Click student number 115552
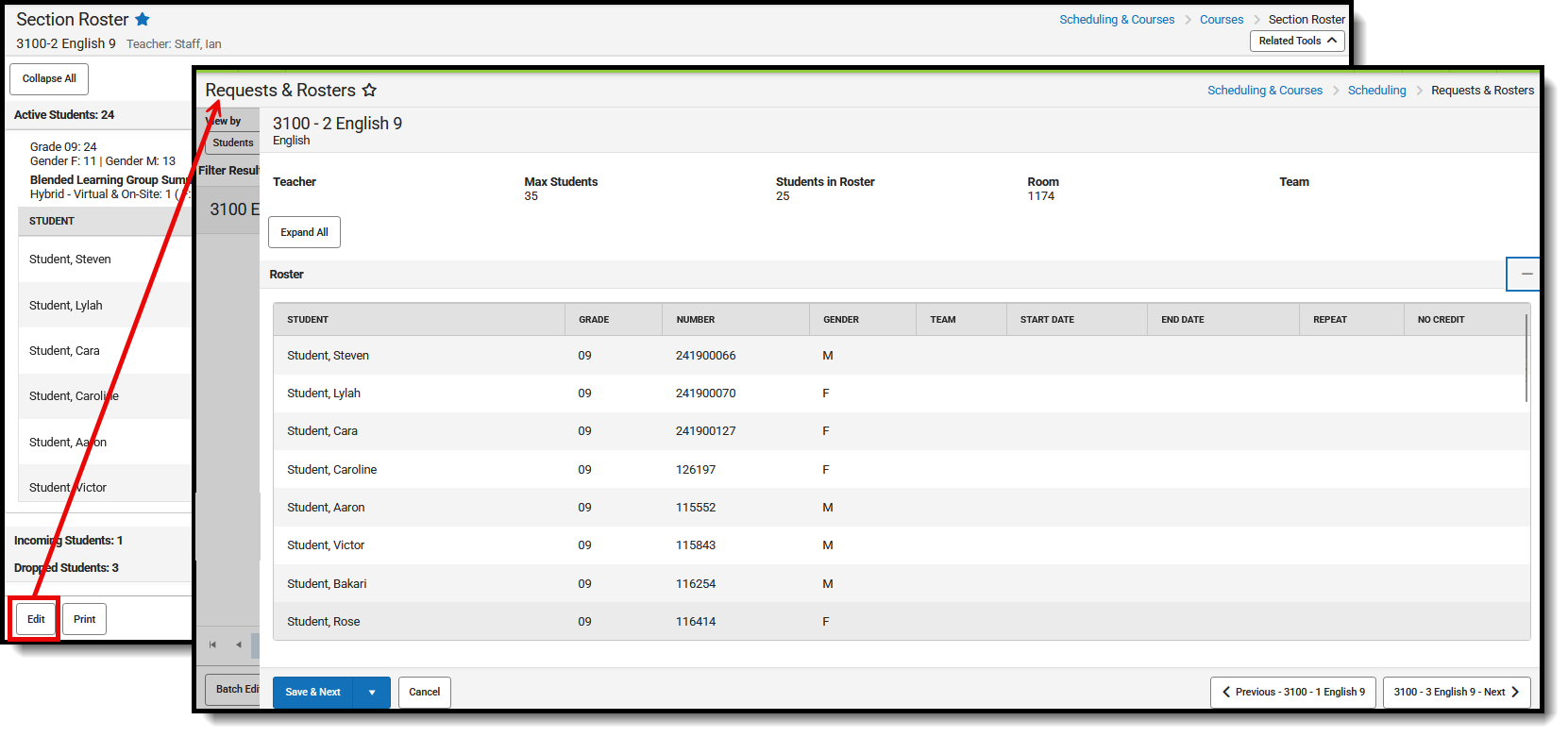Viewport: 1568px width, 737px height. [x=696, y=508]
